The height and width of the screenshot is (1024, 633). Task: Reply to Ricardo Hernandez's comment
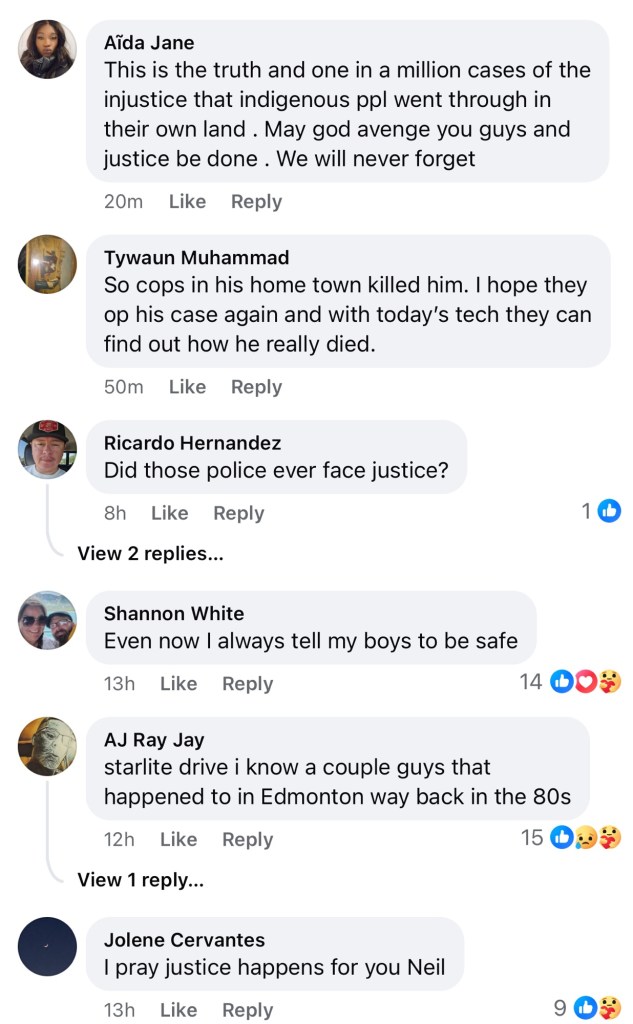coord(238,513)
